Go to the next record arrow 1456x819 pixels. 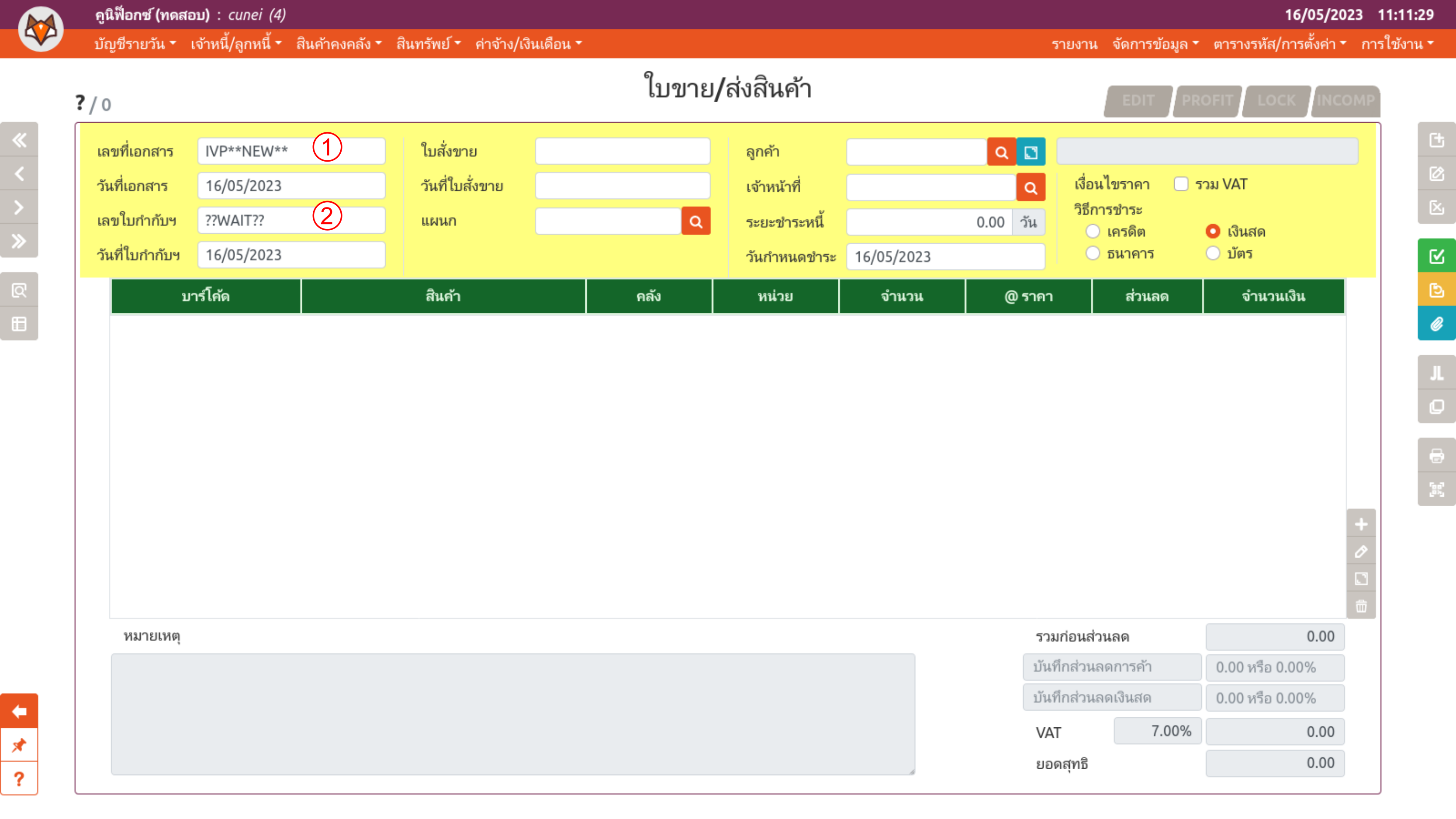(x=19, y=207)
